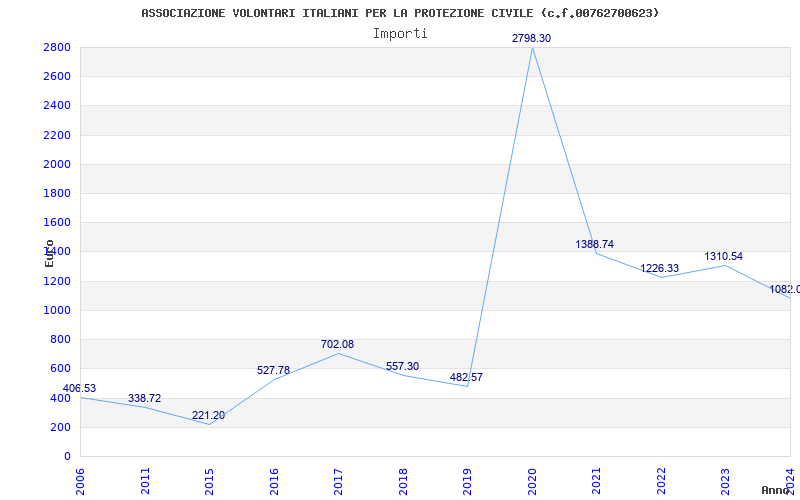Image resolution: width=800 pixels, height=500 pixels.
Task: Click the 482.57 data label
Action: tap(466, 378)
